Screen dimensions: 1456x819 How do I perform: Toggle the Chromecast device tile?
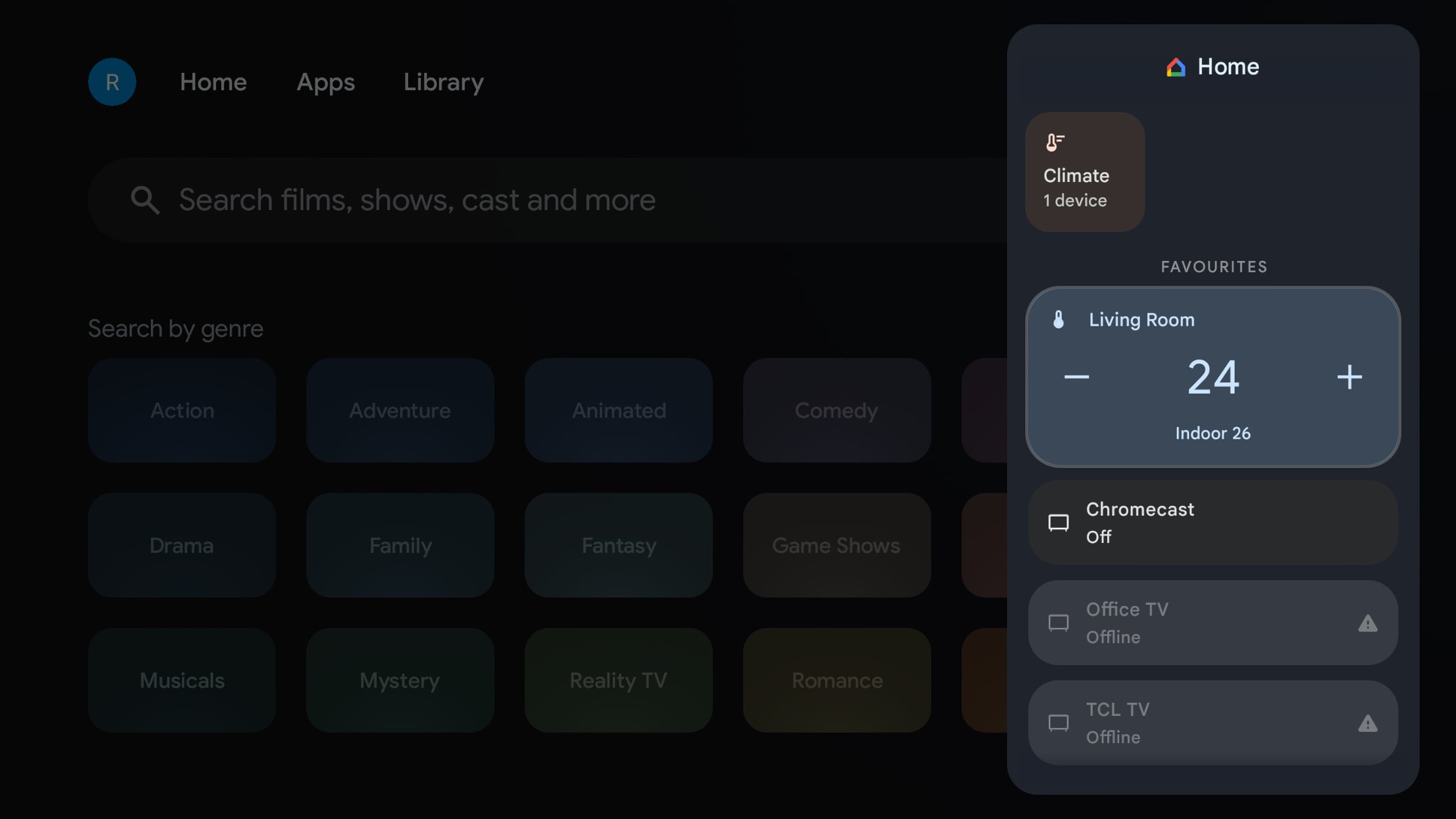click(x=1213, y=523)
